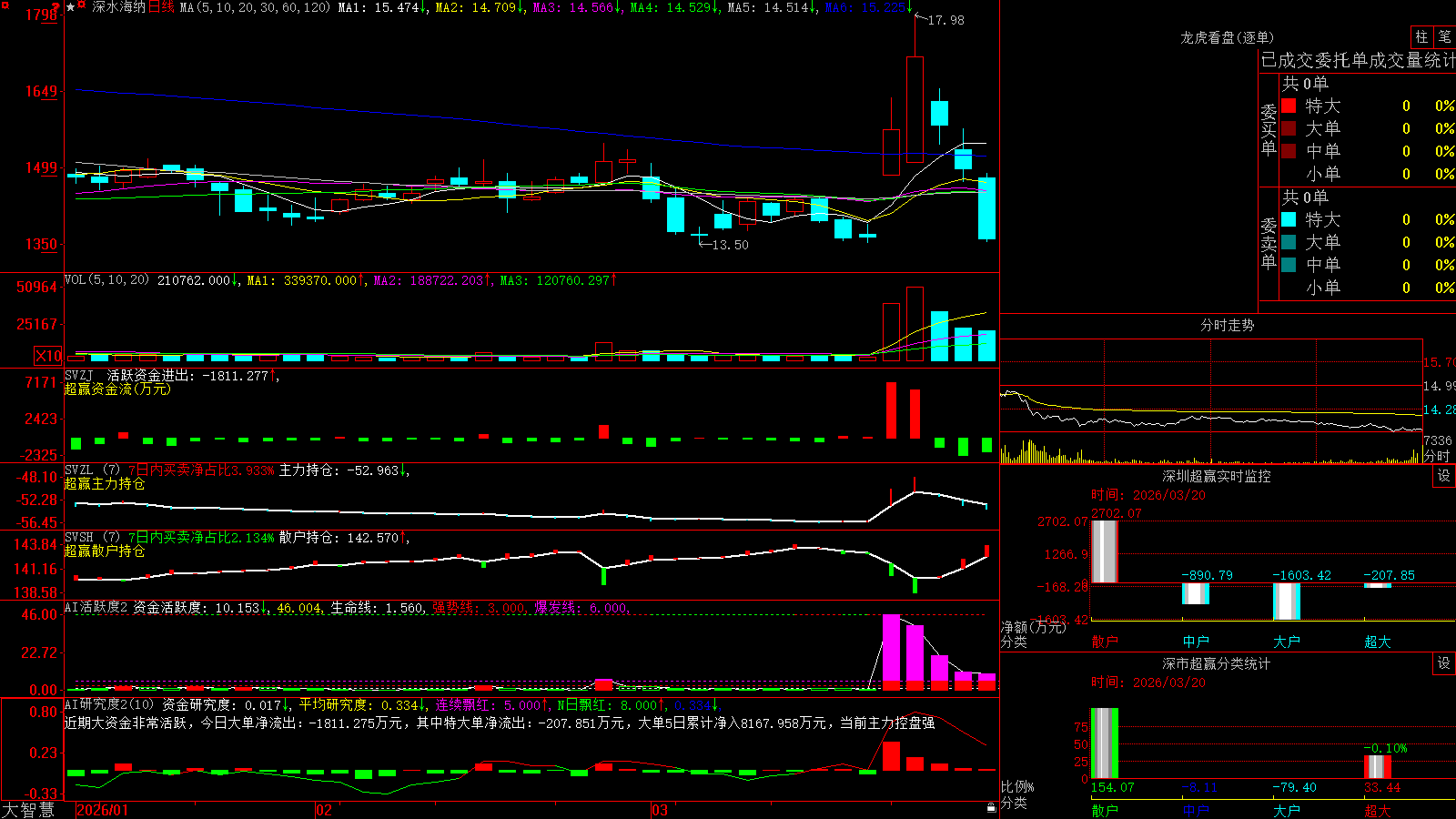Select the SVSH (7) indicator name
The image size is (1456, 819).
tap(92, 537)
